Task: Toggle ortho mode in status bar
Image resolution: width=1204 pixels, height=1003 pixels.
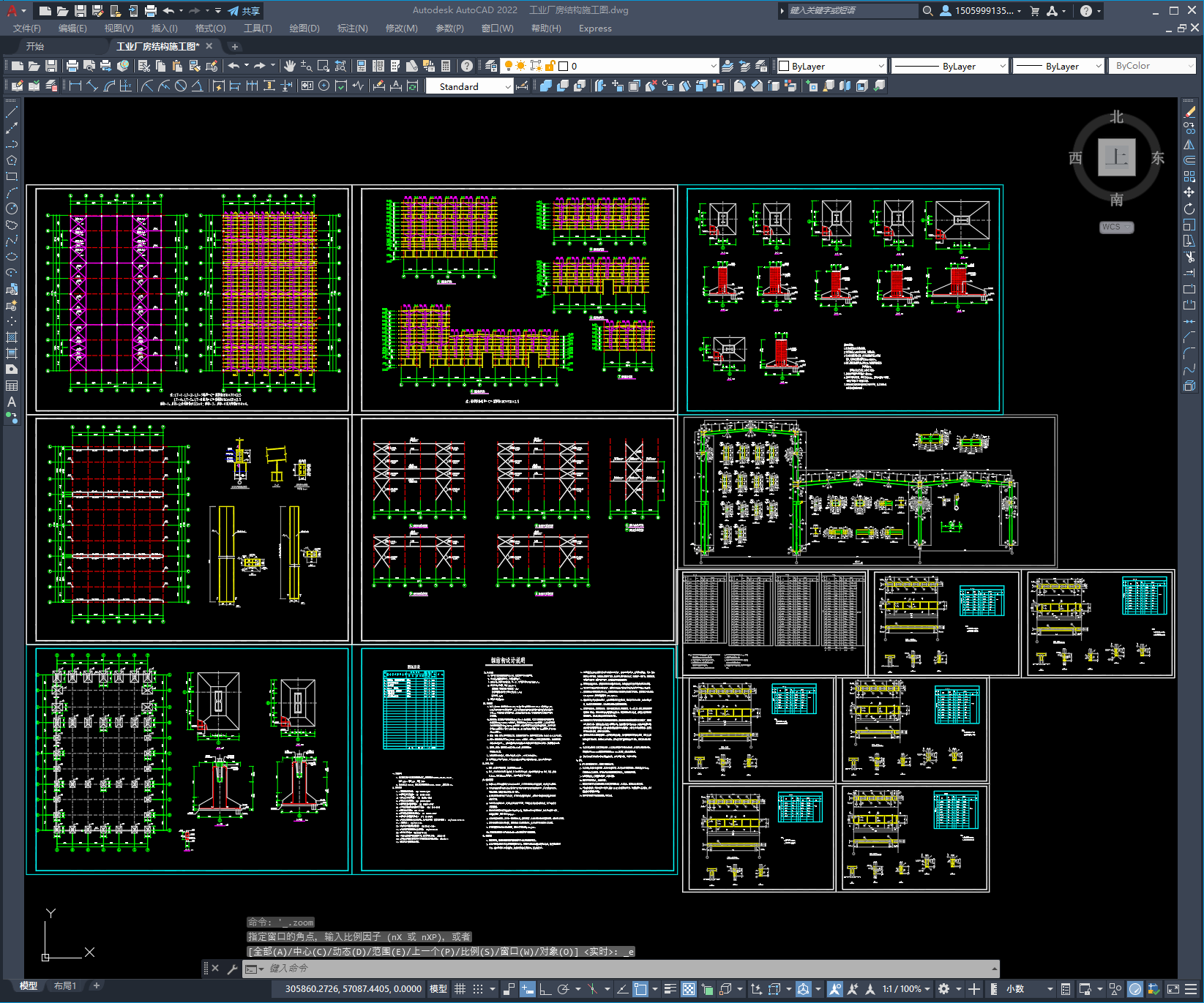Action: point(545,989)
